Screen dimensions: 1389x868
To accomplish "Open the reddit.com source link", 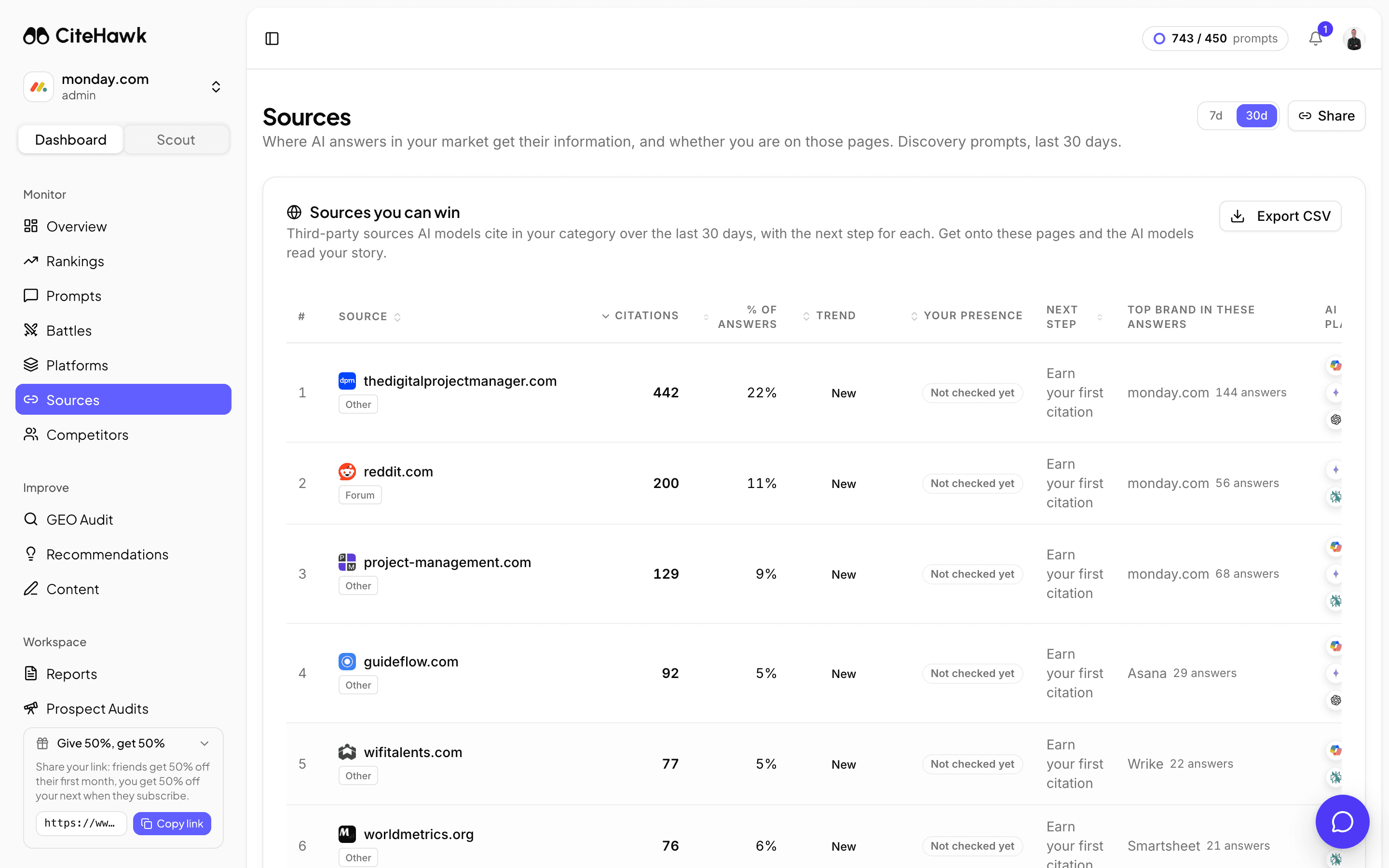I will (398, 471).
